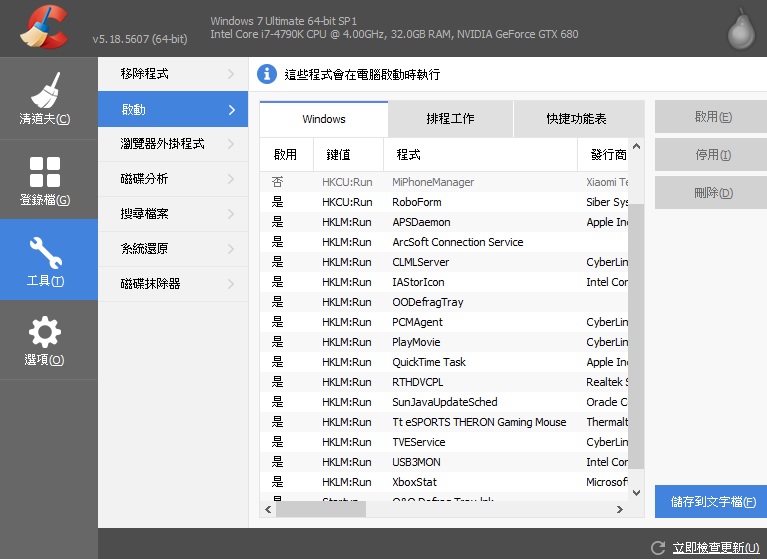This screenshot has height=559, width=767.
Task: Click the vertical scrollbar thumb
Action: coord(636,336)
